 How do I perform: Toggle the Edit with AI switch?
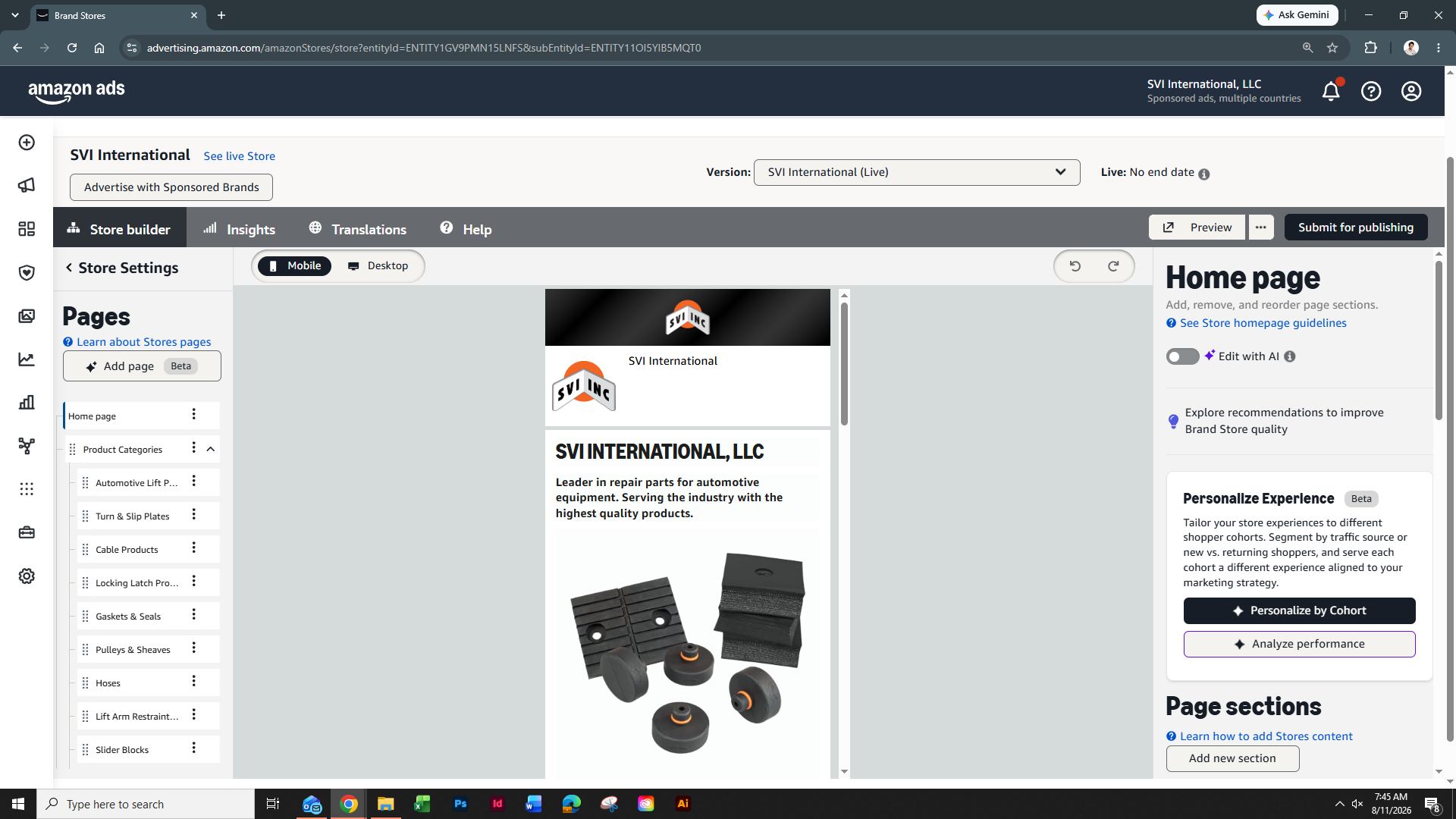pyautogui.click(x=1182, y=356)
